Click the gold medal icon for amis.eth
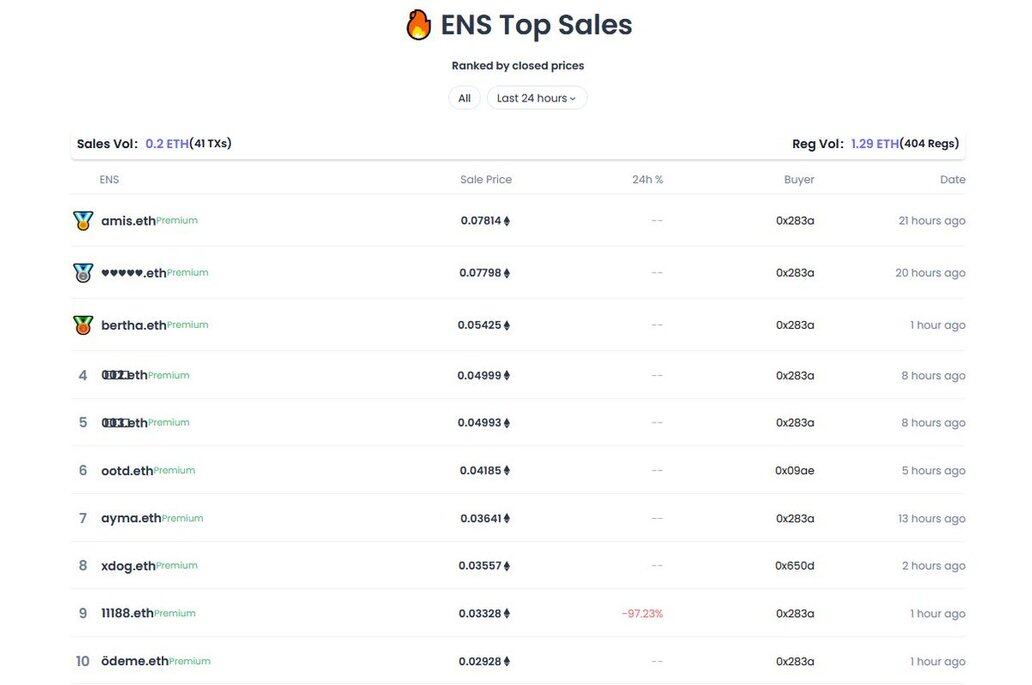 [x=83, y=221]
